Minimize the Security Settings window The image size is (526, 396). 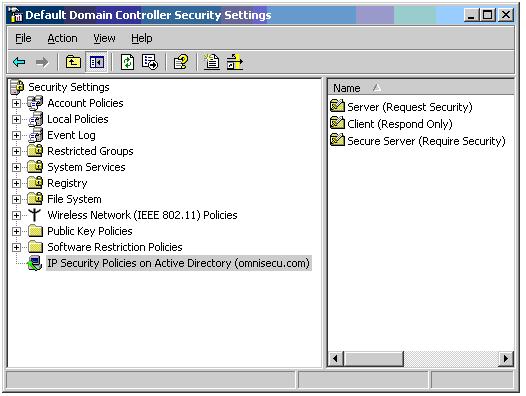click(472, 15)
